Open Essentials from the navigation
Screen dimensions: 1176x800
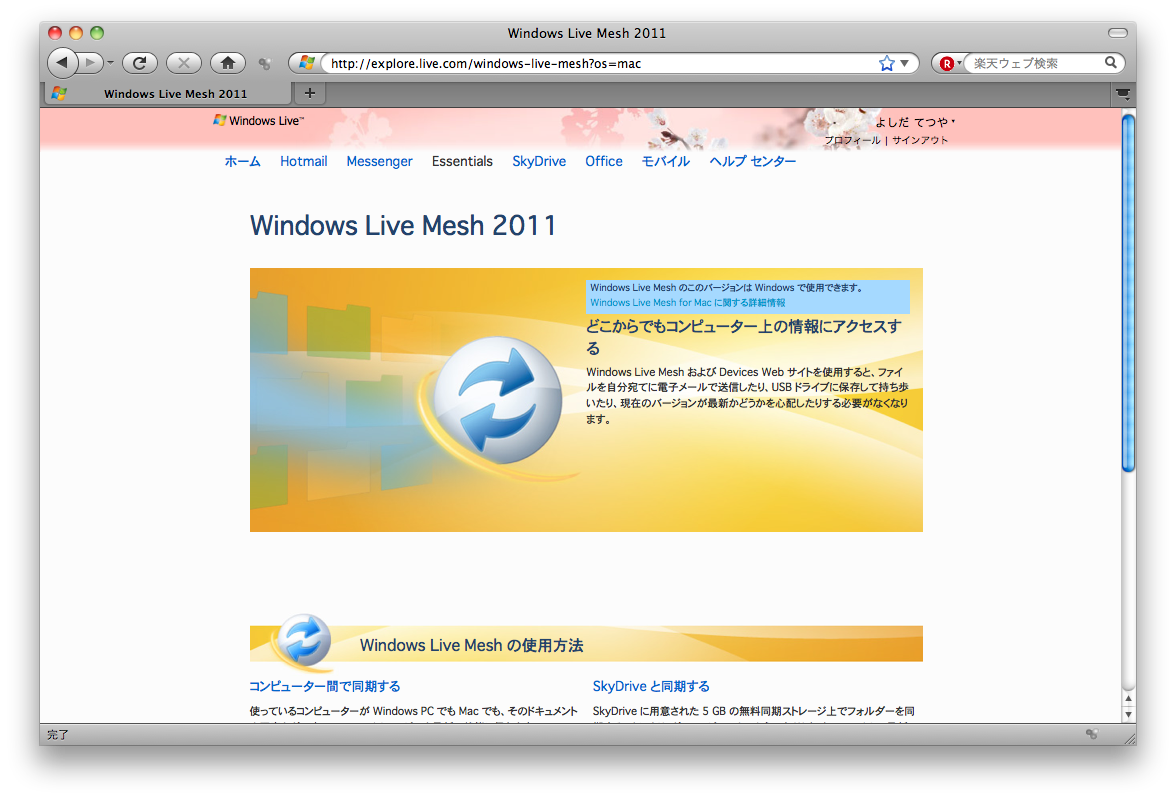462,161
